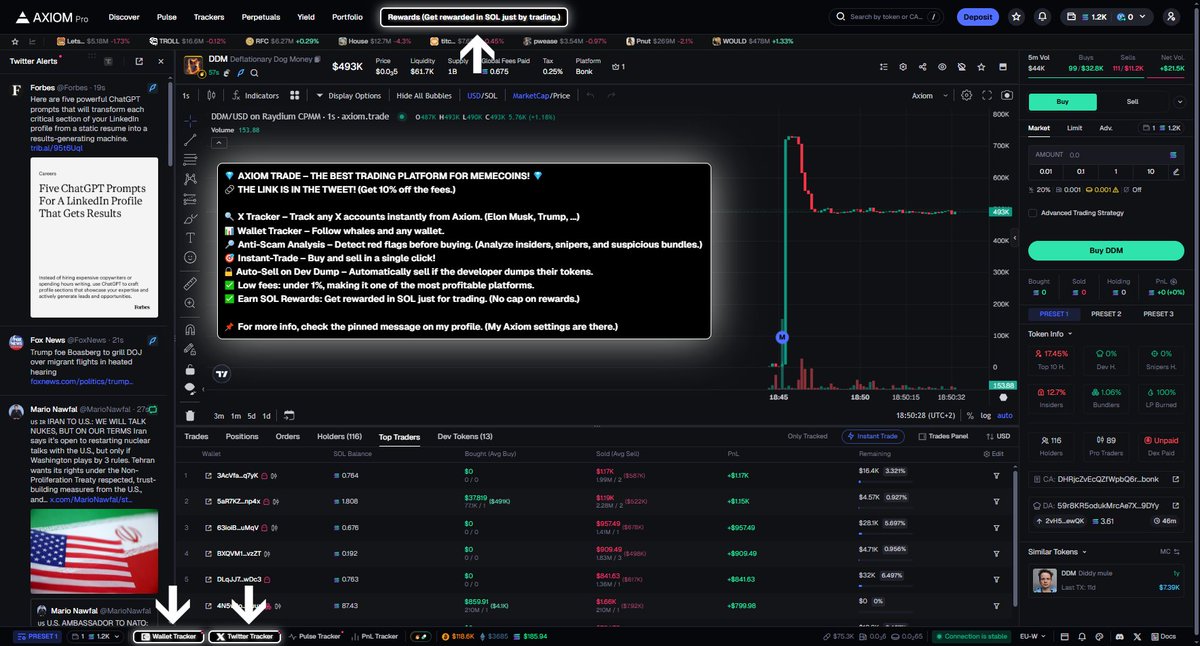
Task: Open the watchlist star icon in top bar
Action: [x=1016, y=17]
